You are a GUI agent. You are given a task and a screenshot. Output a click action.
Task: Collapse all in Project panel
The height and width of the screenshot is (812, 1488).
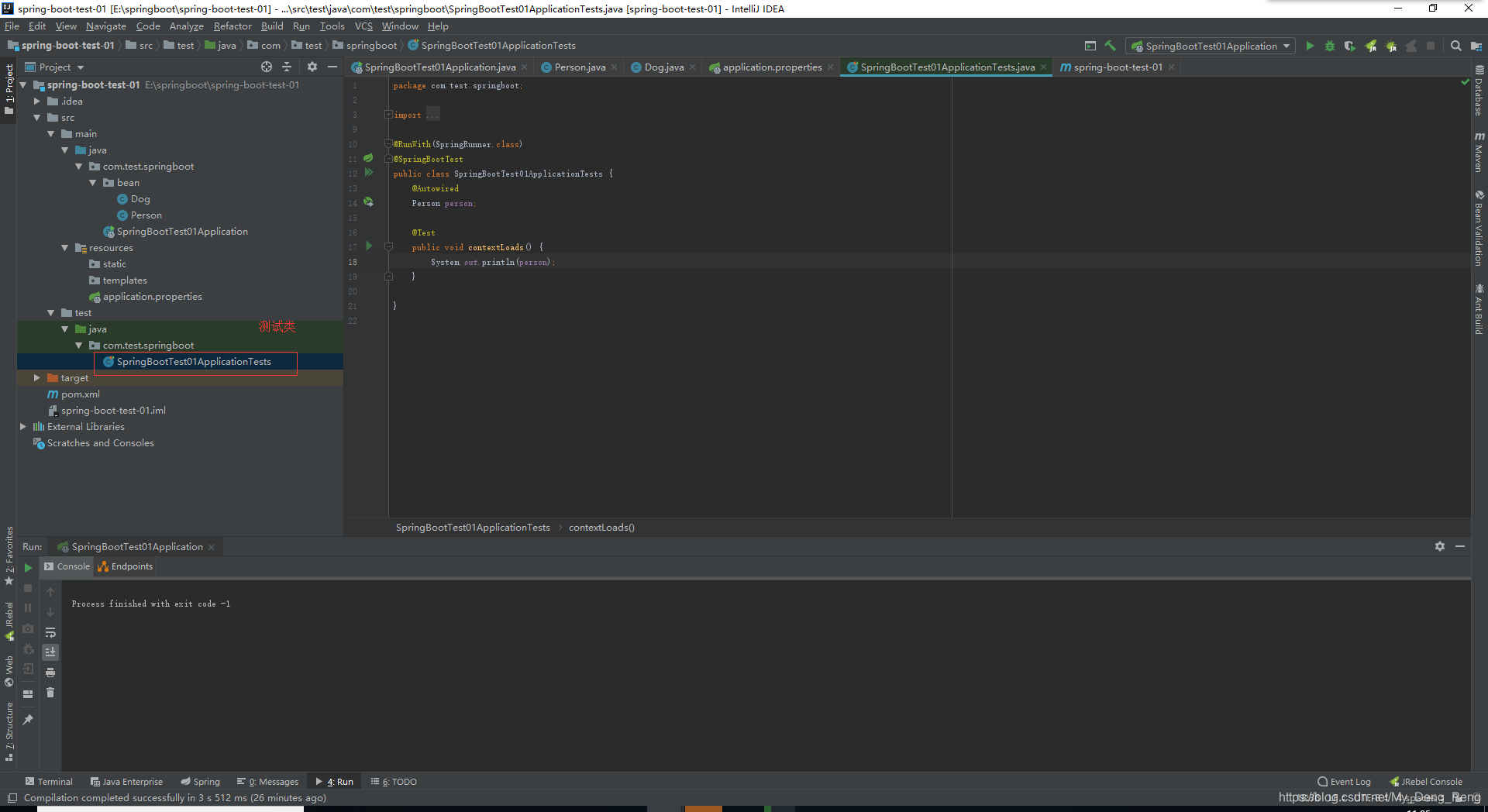point(287,67)
